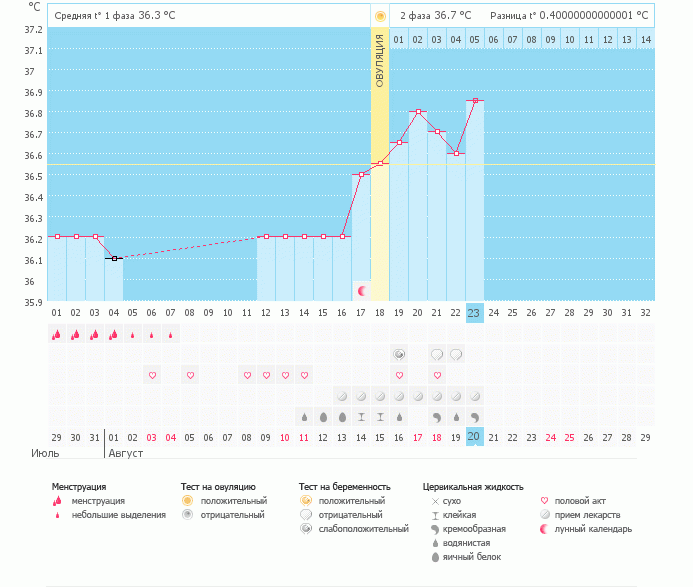The image size is (693, 587).
Task: Click heart icon for cycle day 21
Action: (438, 375)
